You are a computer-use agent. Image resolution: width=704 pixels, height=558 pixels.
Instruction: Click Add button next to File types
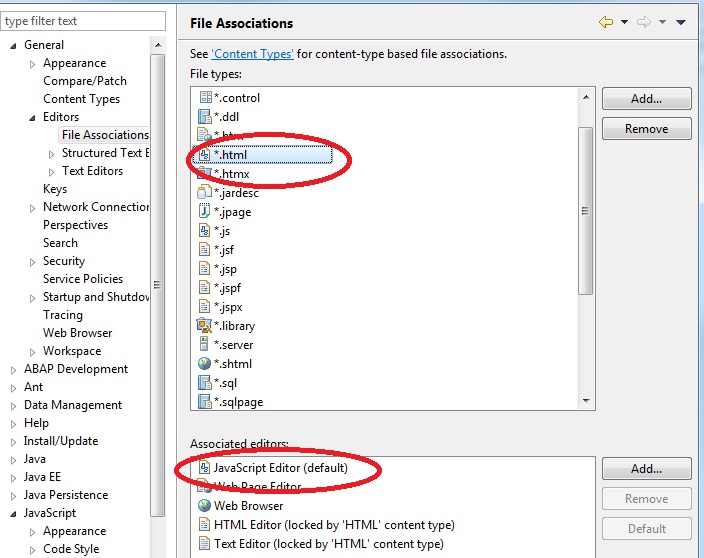pos(646,99)
